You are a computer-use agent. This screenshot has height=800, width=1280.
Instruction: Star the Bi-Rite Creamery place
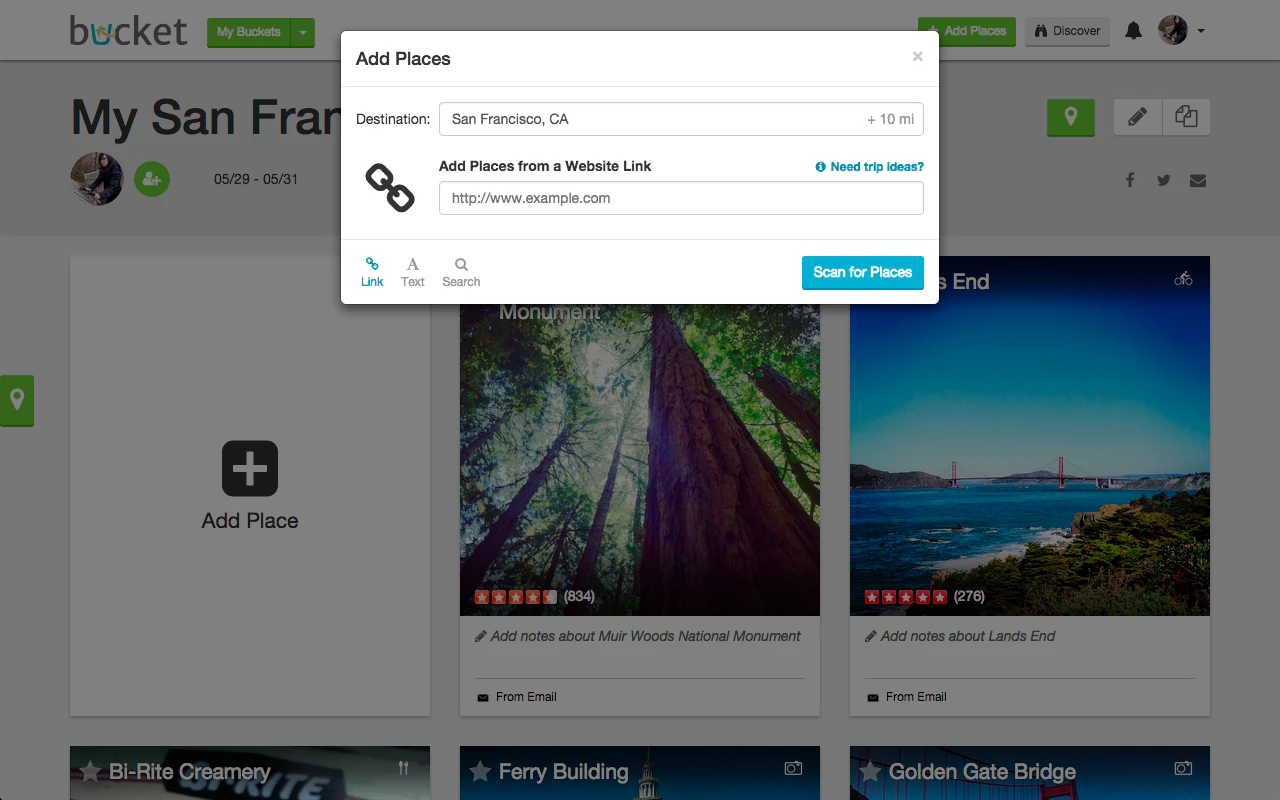(x=91, y=772)
